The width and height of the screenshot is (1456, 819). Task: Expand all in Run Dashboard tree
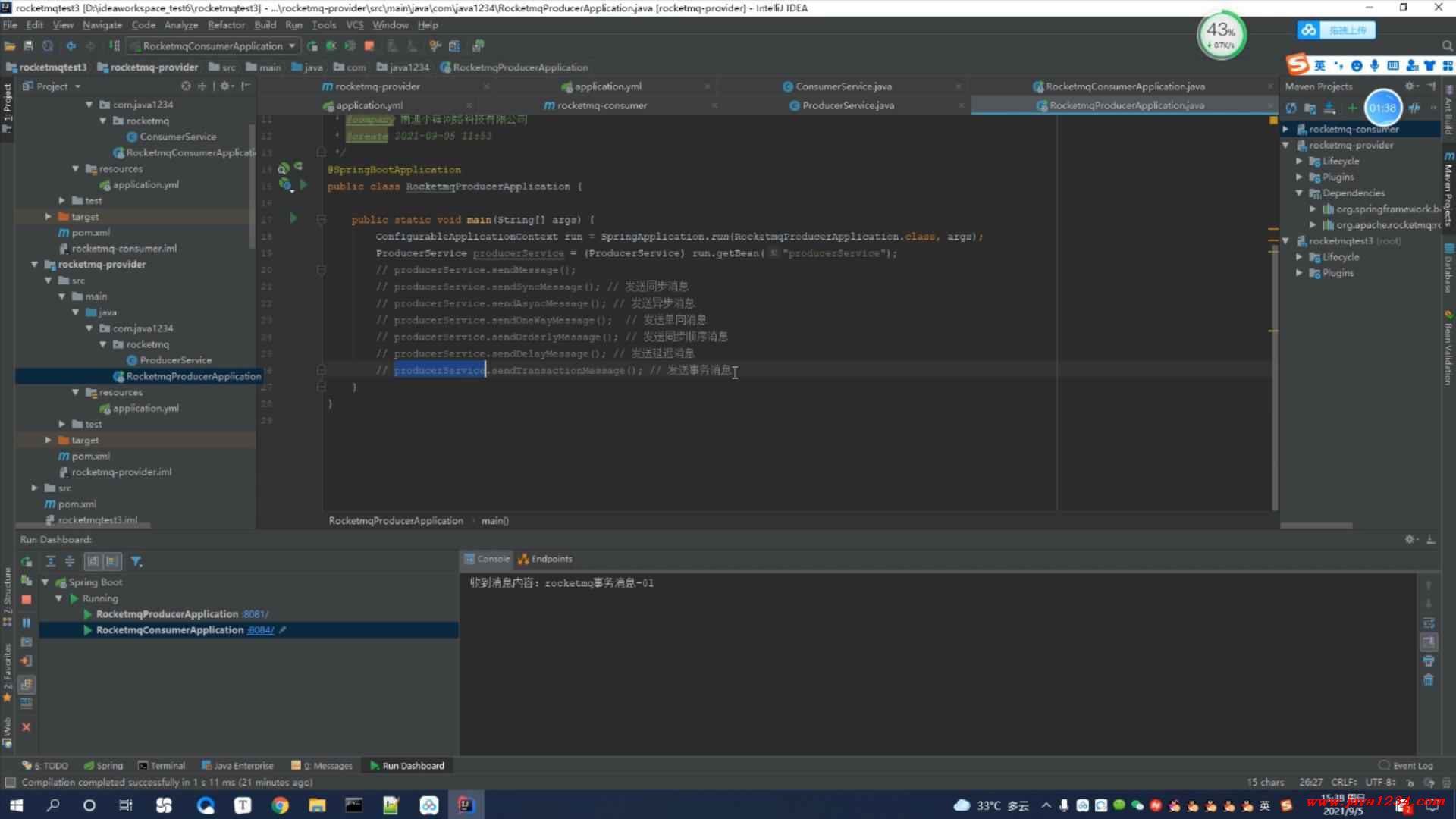(x=51, y=561)
